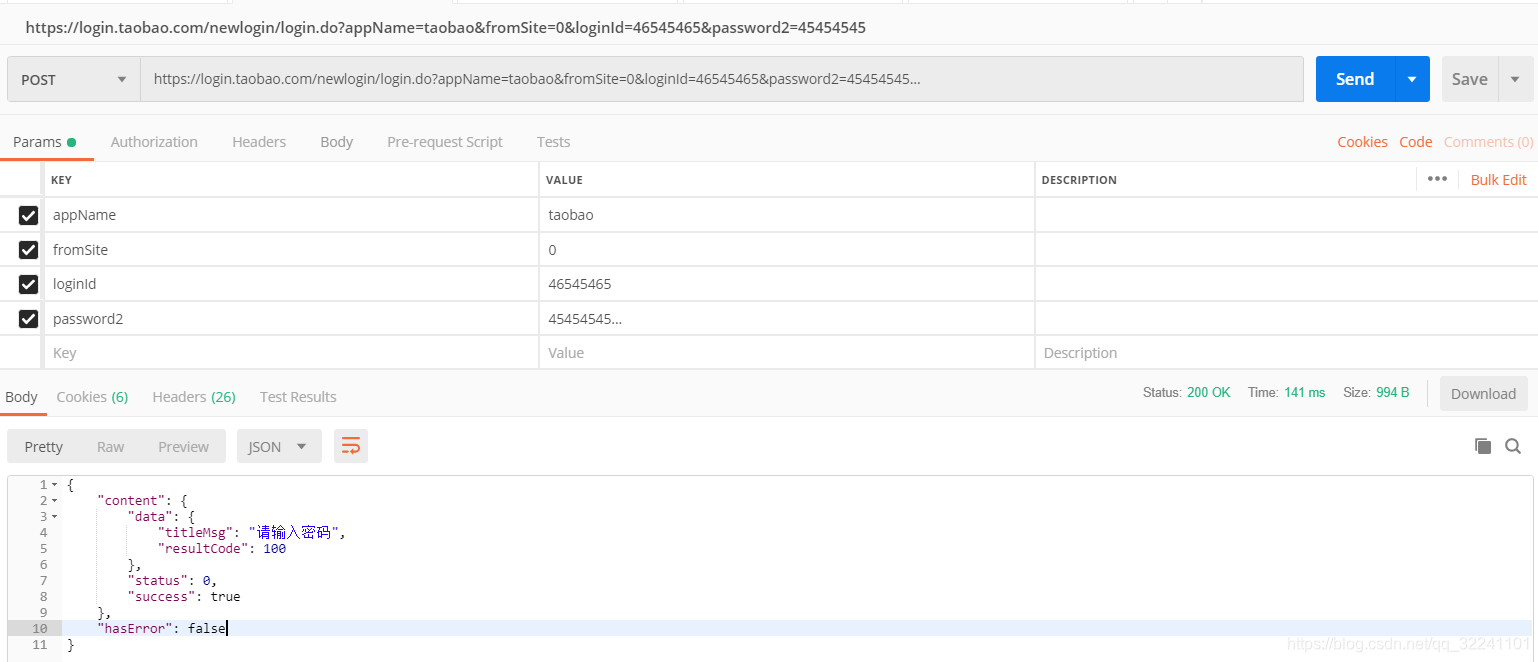The image size is (1538, 662).
Task: Click the loginId key cell
Action: coord(291,284)
